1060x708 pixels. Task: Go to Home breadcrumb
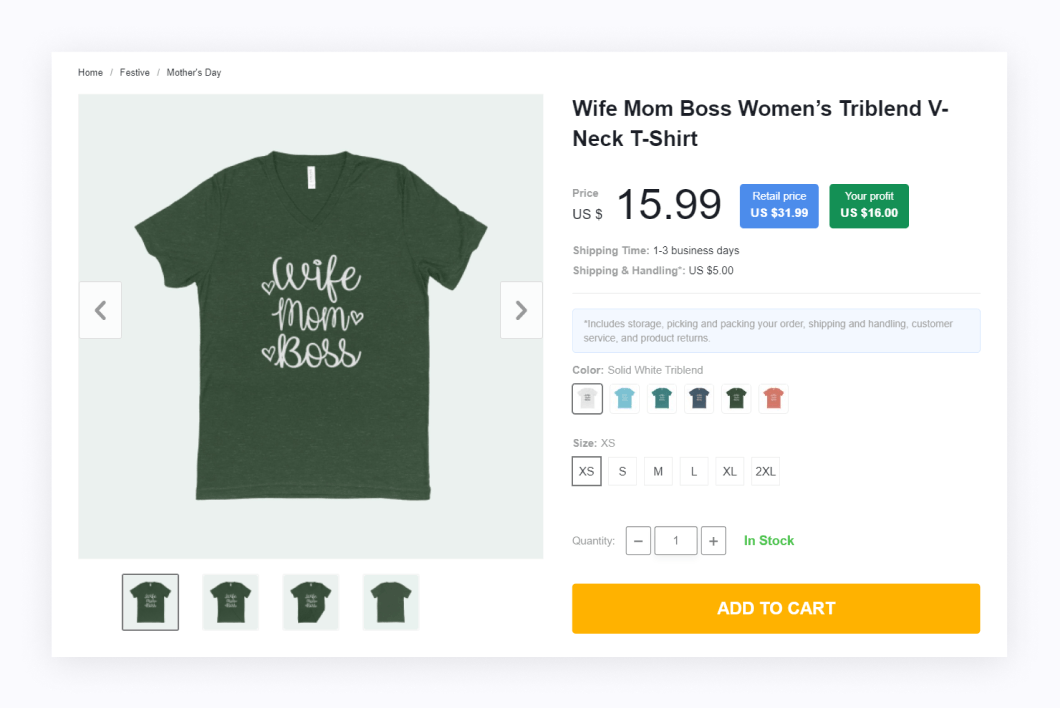(x=90, y=72)
